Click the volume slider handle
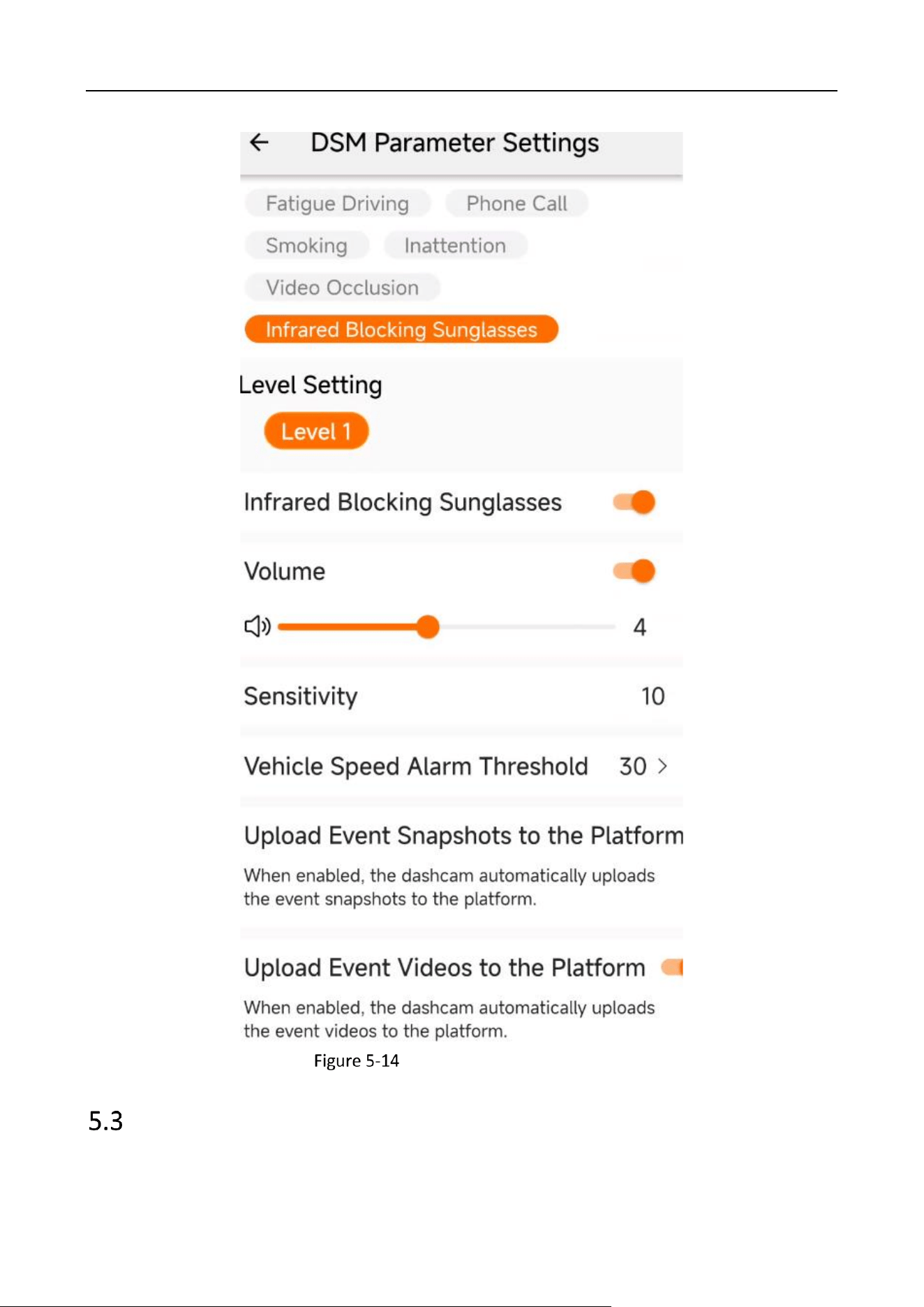924x1307 pixels. click(x=427, y=626)
